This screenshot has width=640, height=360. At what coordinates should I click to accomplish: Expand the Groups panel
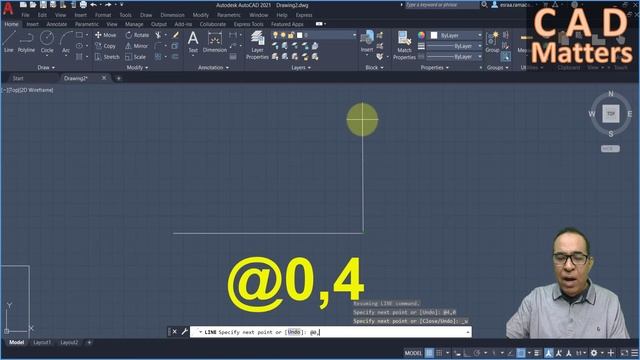[x=498, y=68]
